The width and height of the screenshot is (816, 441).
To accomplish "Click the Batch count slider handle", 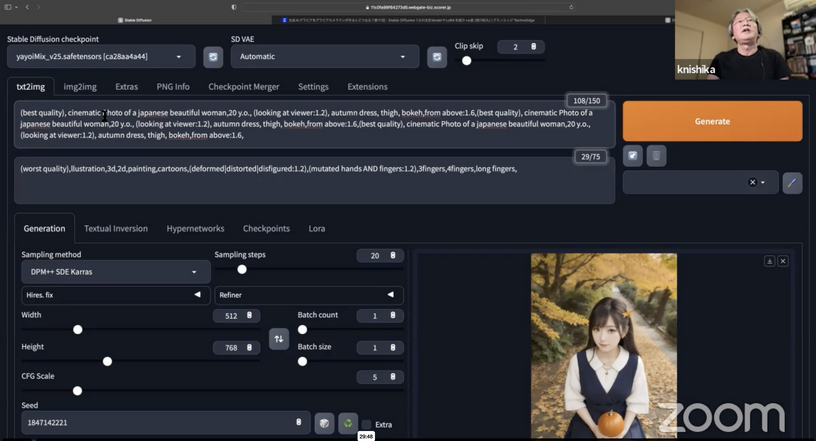I will tap(302, 330).
